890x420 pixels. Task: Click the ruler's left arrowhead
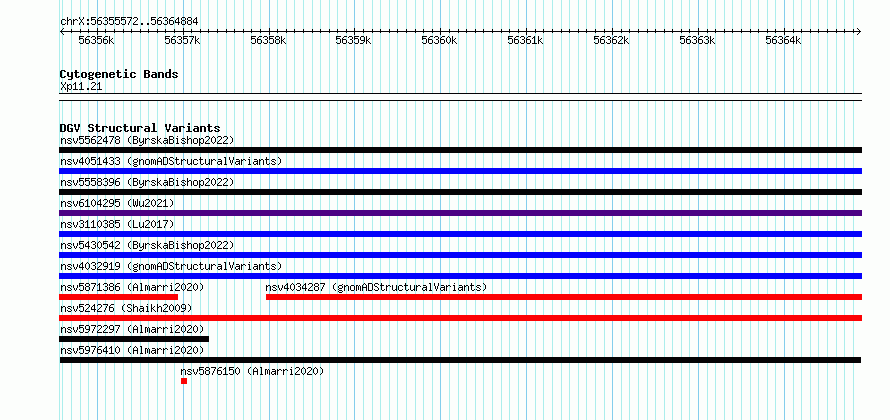click(x=62, y=31)
